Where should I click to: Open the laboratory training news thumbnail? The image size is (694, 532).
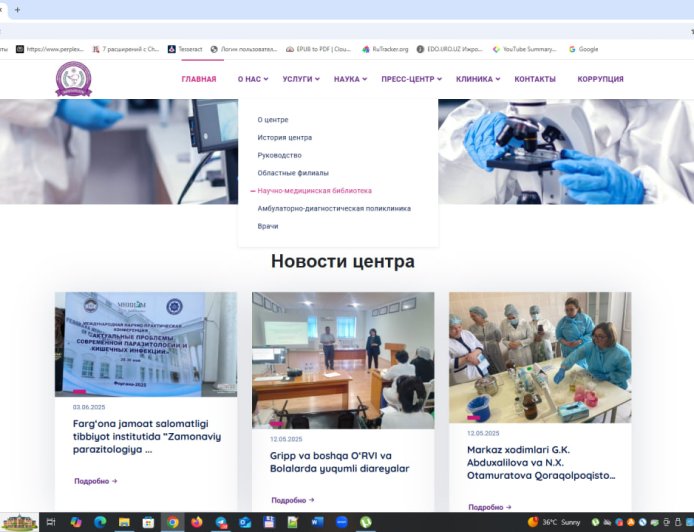(x=540, y=357)
